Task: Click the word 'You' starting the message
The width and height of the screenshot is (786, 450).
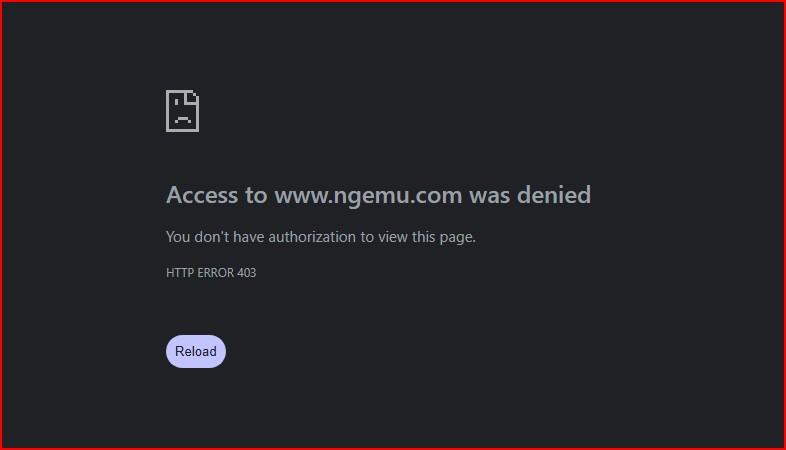Action: click(178, 237)
